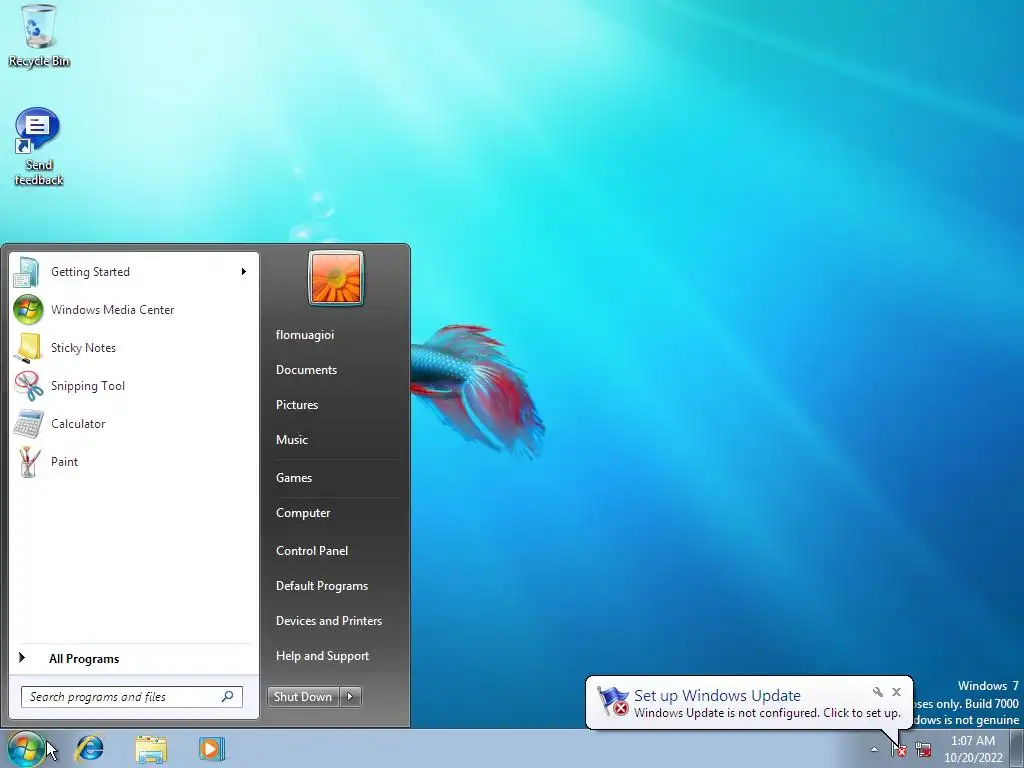Open the Shut Down options arrow
Screen dimensions: 1024x768
pyautogui.click(x=350, y=697)
